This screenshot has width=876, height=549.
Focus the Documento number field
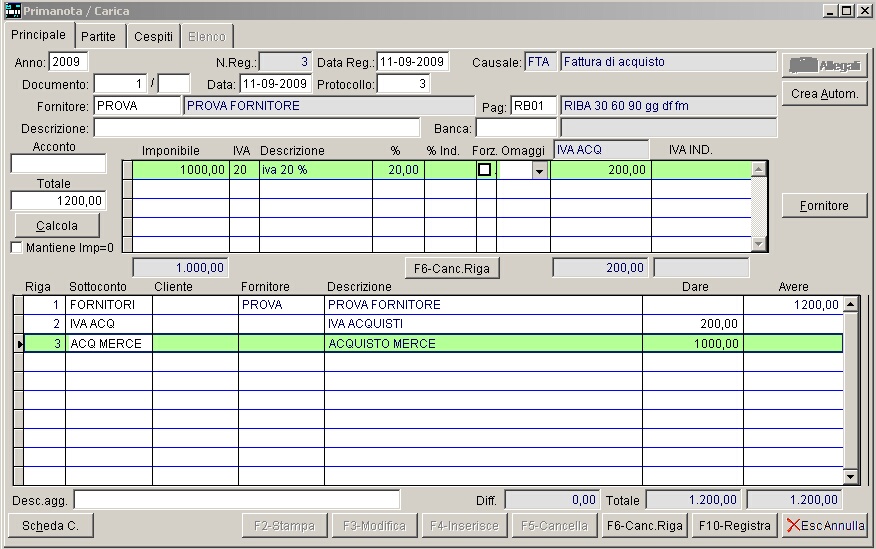(120, 84)
